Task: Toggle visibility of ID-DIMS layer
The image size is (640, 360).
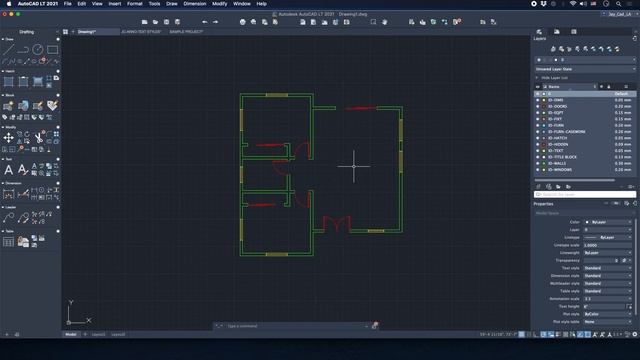Action: click(x=538, y=100)
